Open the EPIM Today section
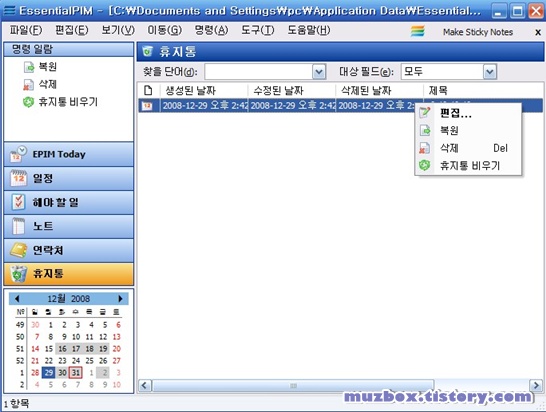The height and width of the screenshot is (412, 546). pos(69,154)
